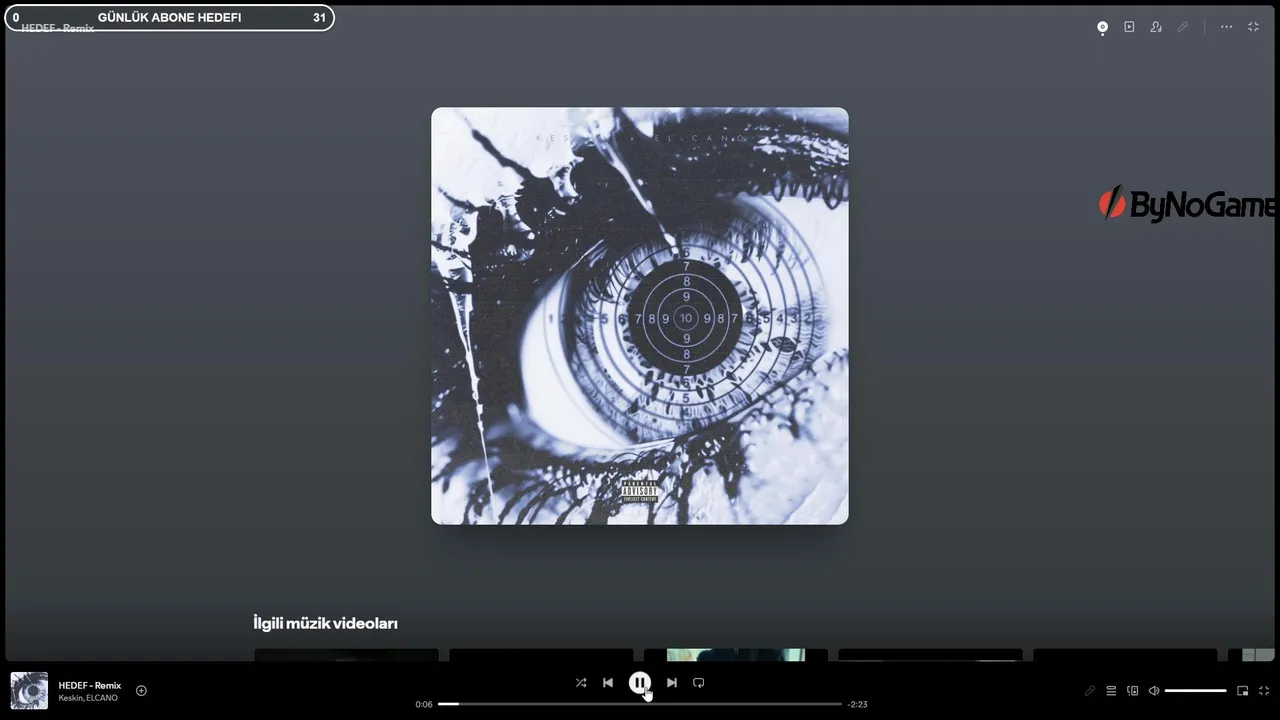
Task: Switch to video icon in top bar
Action: (1129, 27)
